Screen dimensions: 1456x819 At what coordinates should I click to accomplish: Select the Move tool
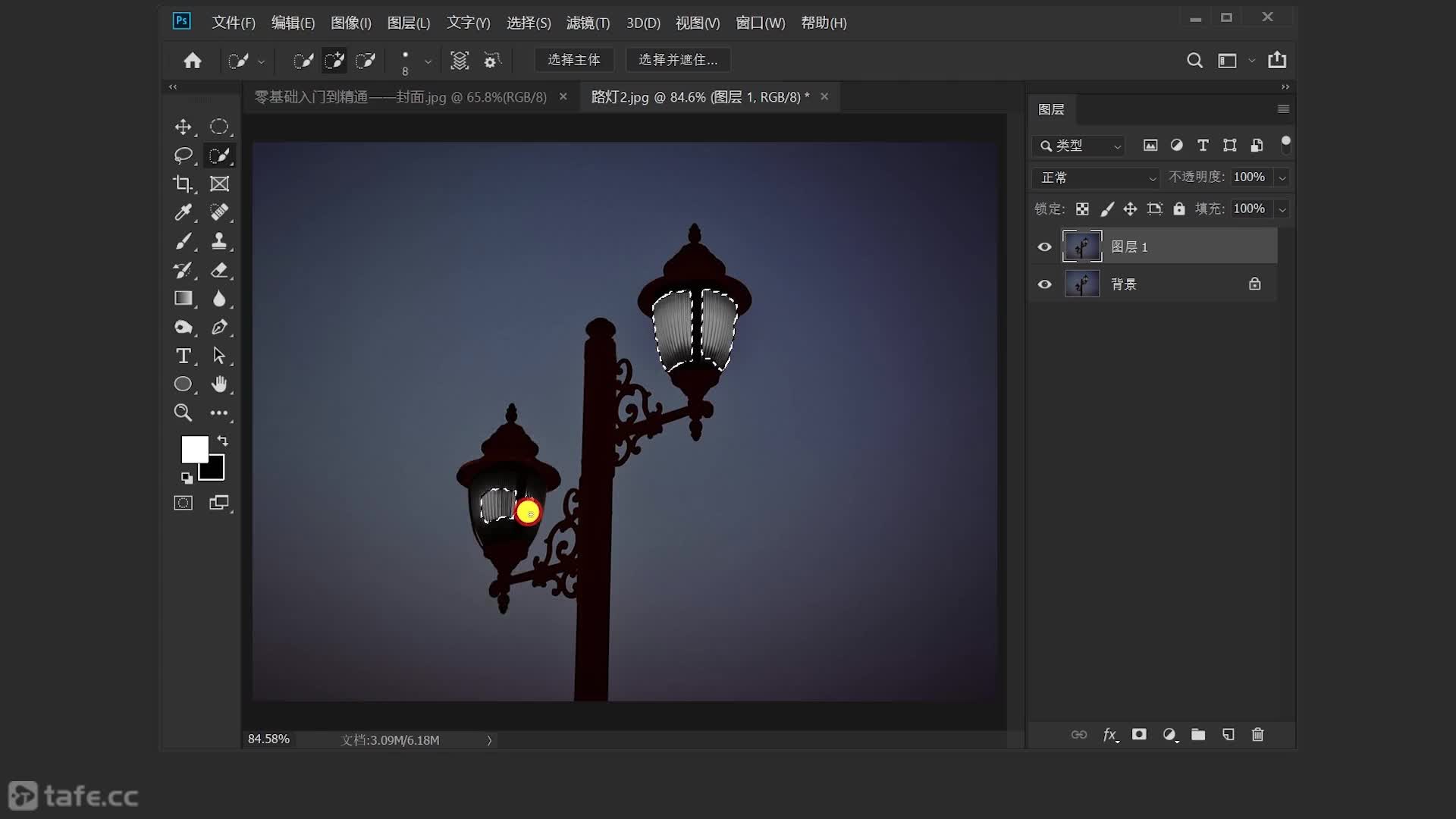pos(183,127)
